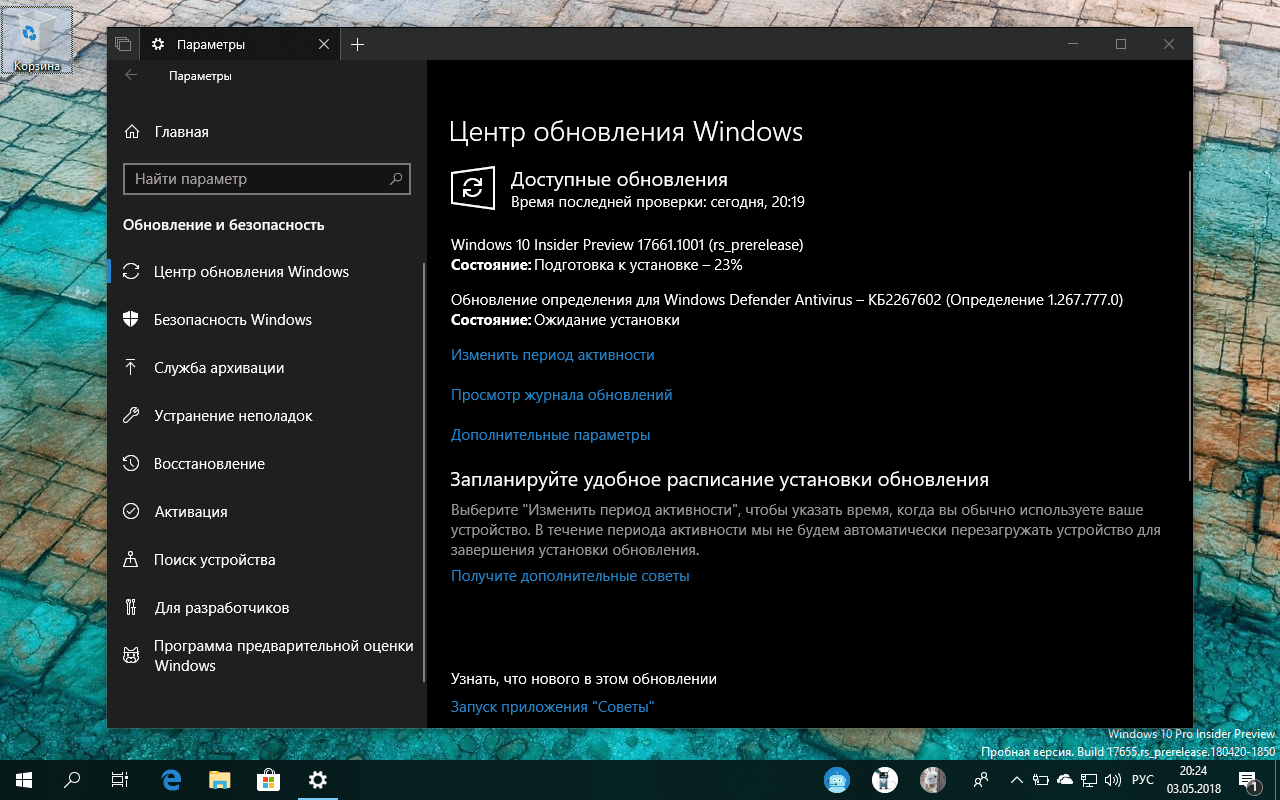This screenshot has width=1280, height=800.
Task: Click the Обновление и безопасность sidebar heading
Action: coord(224,225)
